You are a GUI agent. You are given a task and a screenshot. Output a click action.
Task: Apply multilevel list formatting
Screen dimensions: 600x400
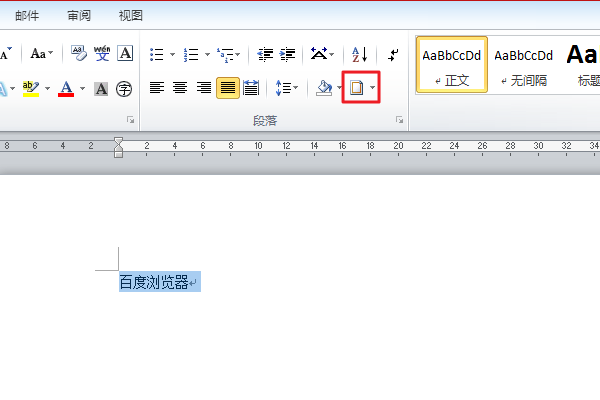click(225, 55)
